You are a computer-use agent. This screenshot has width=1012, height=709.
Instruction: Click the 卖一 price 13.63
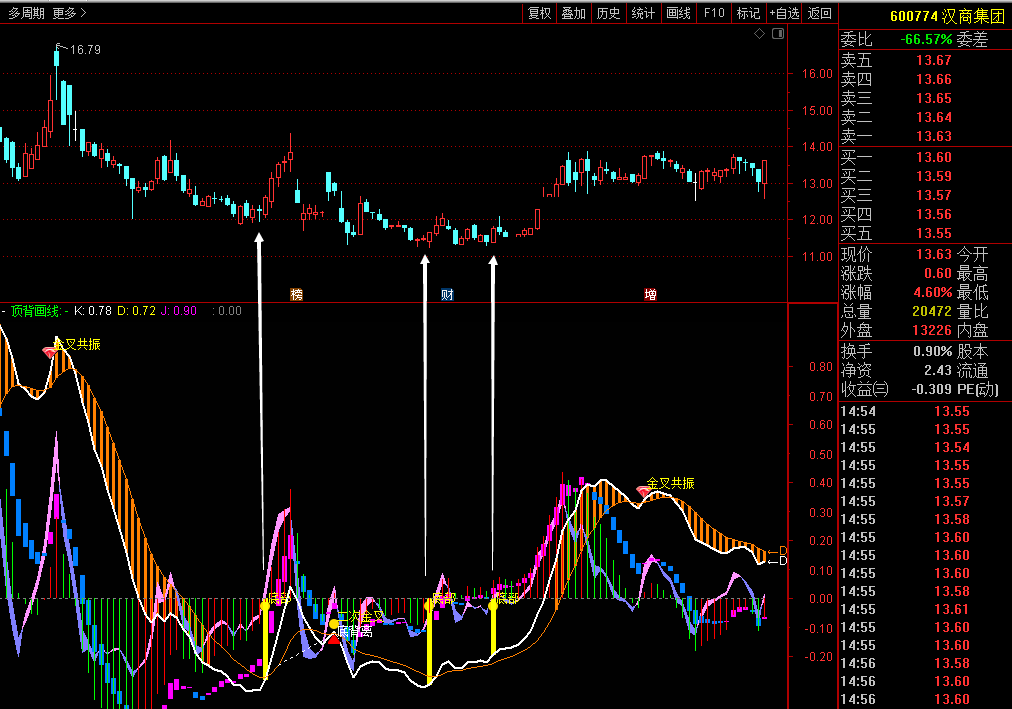[x=933, y=136]
